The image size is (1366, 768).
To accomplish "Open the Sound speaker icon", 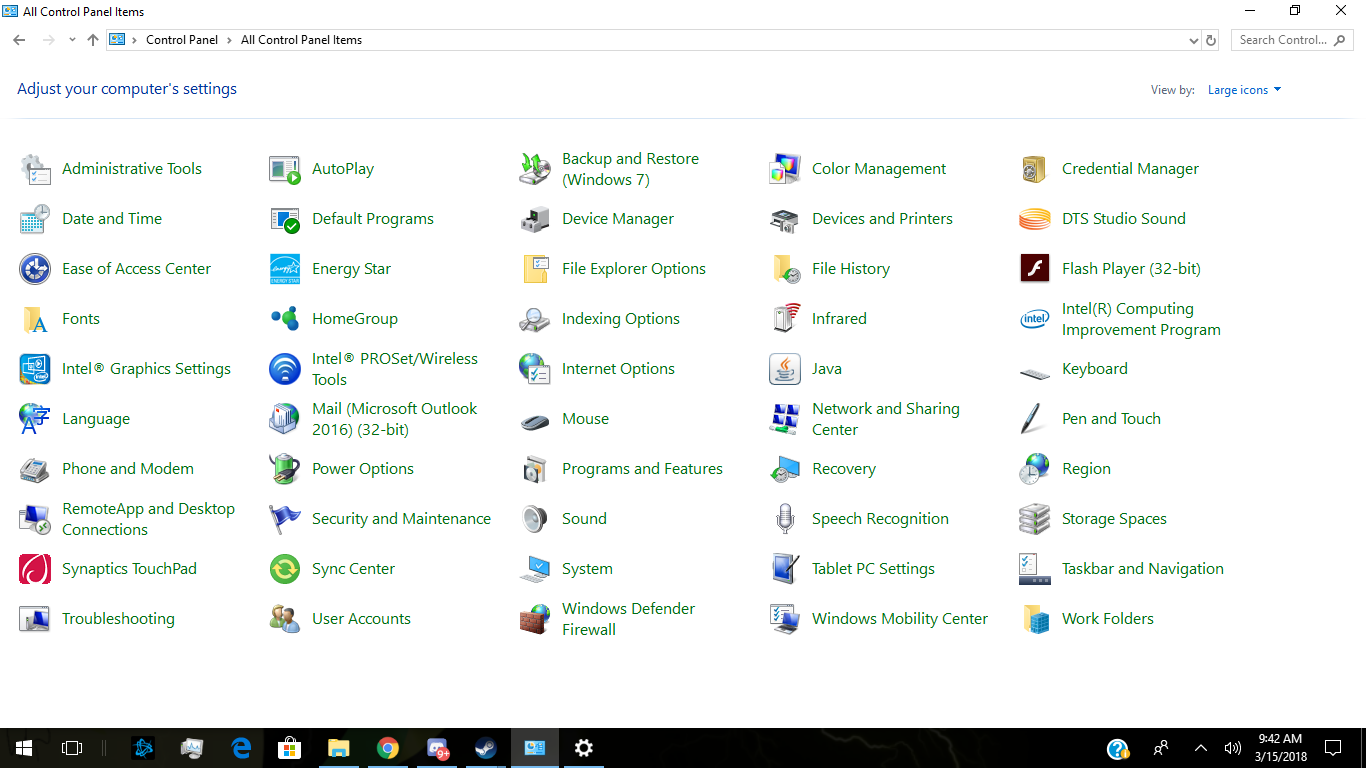I will point(535,519).
